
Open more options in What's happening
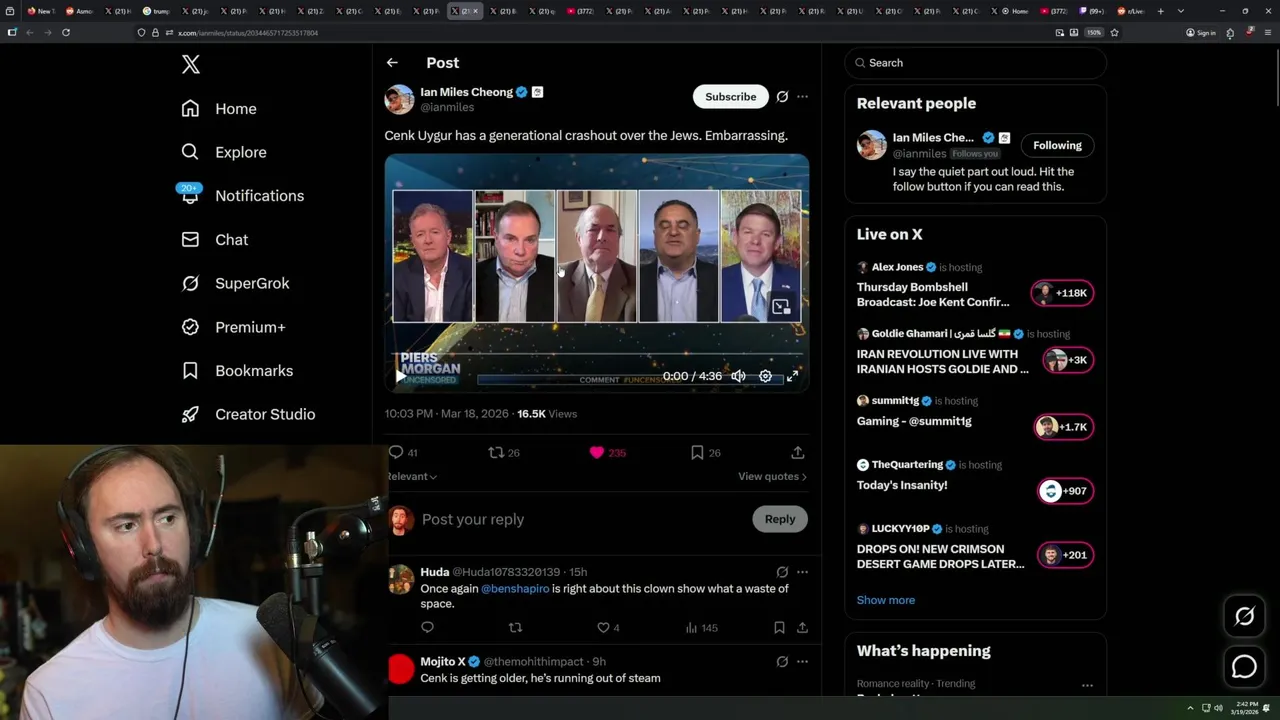(1087, 686)
